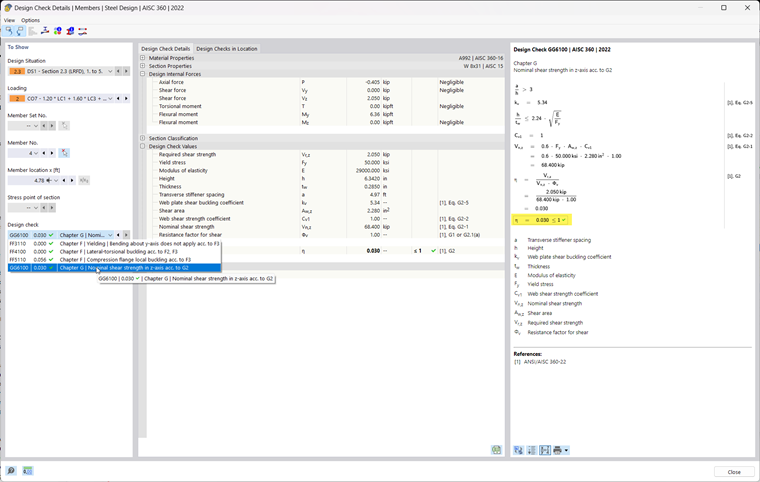The width and height of the screenshot is (760, 482).
Task: Click the Close button
Action: [734, 472]
